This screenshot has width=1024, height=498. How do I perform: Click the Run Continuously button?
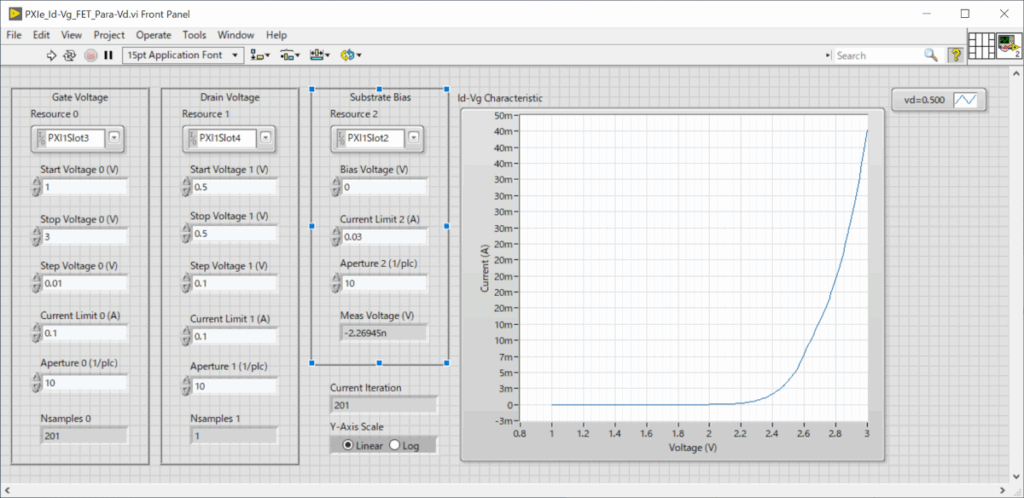[x=71, y=55]
